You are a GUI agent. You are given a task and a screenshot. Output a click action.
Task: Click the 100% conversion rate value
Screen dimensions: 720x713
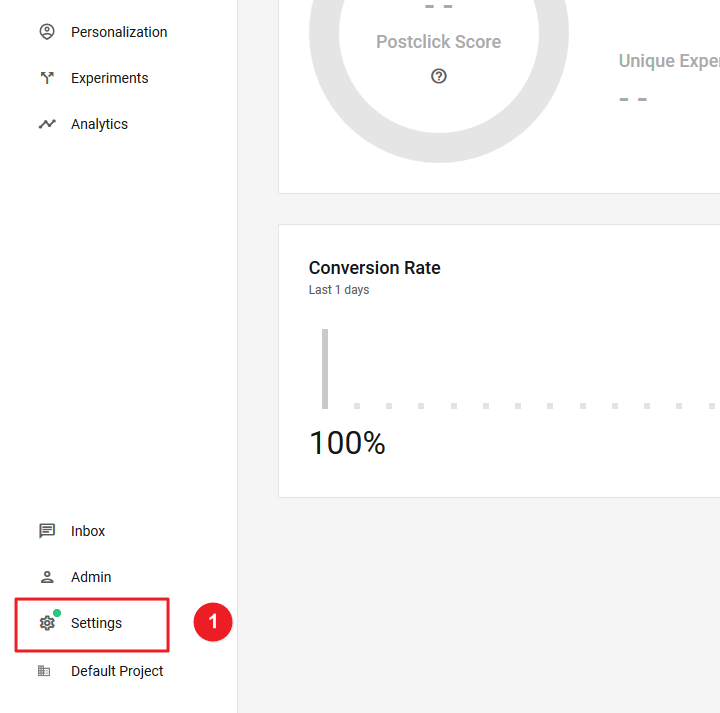[347, 443]
